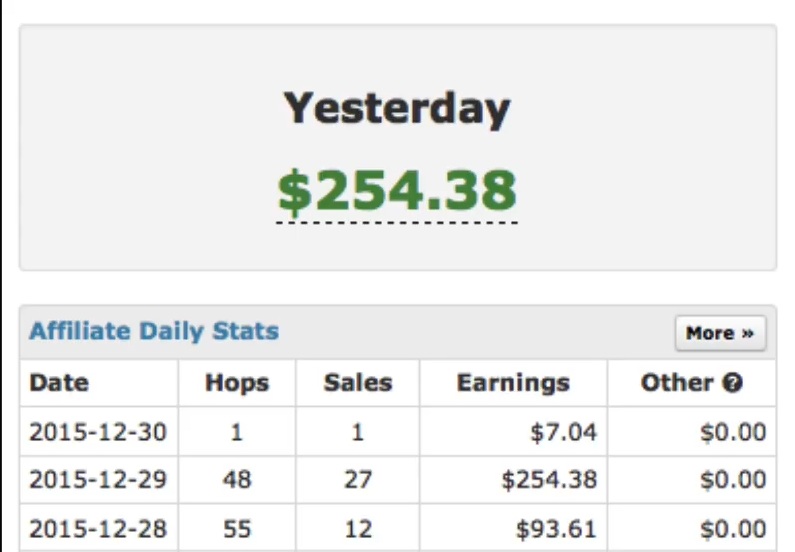Click the Affiliate Daily Stats heading link

click(154, 331)
